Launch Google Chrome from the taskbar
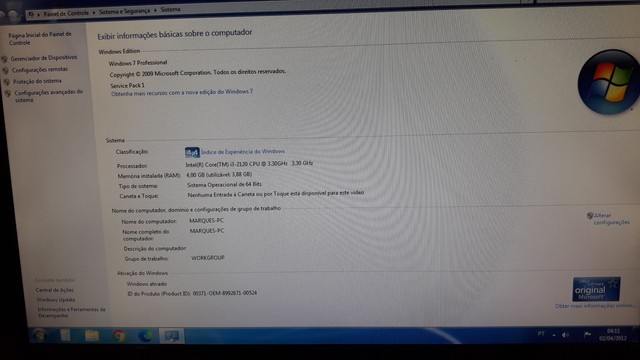This screenshot has height=360, width=640. click(x=119, y=336)
